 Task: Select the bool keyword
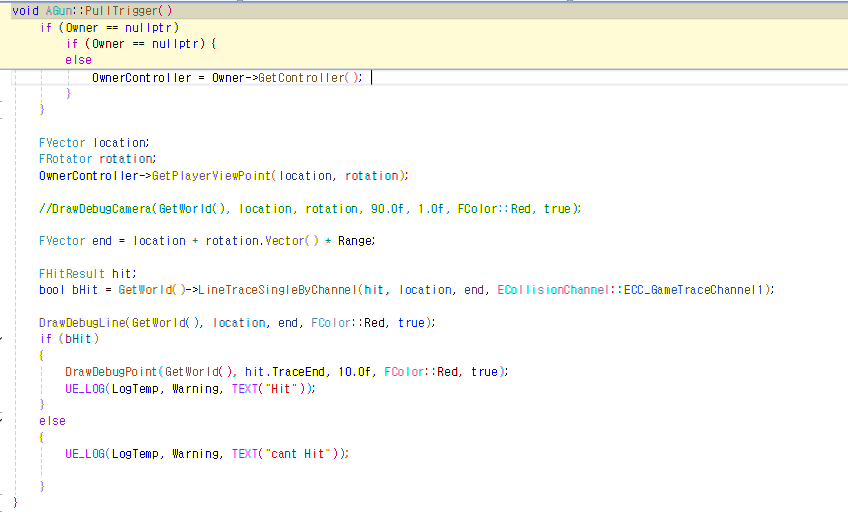tap(52, 290)
